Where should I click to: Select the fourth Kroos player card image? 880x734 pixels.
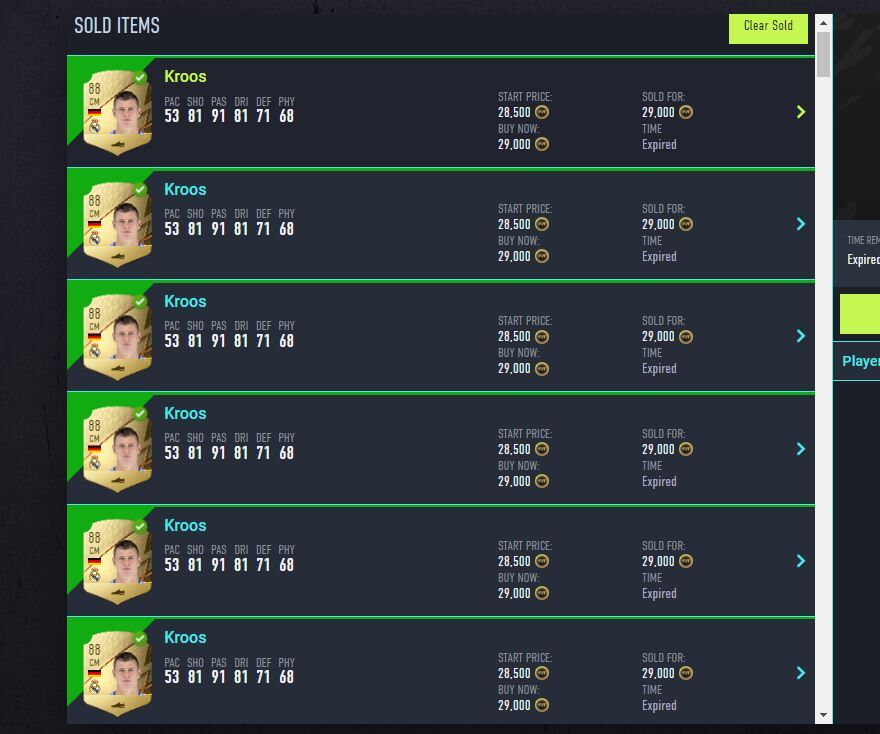117,451
